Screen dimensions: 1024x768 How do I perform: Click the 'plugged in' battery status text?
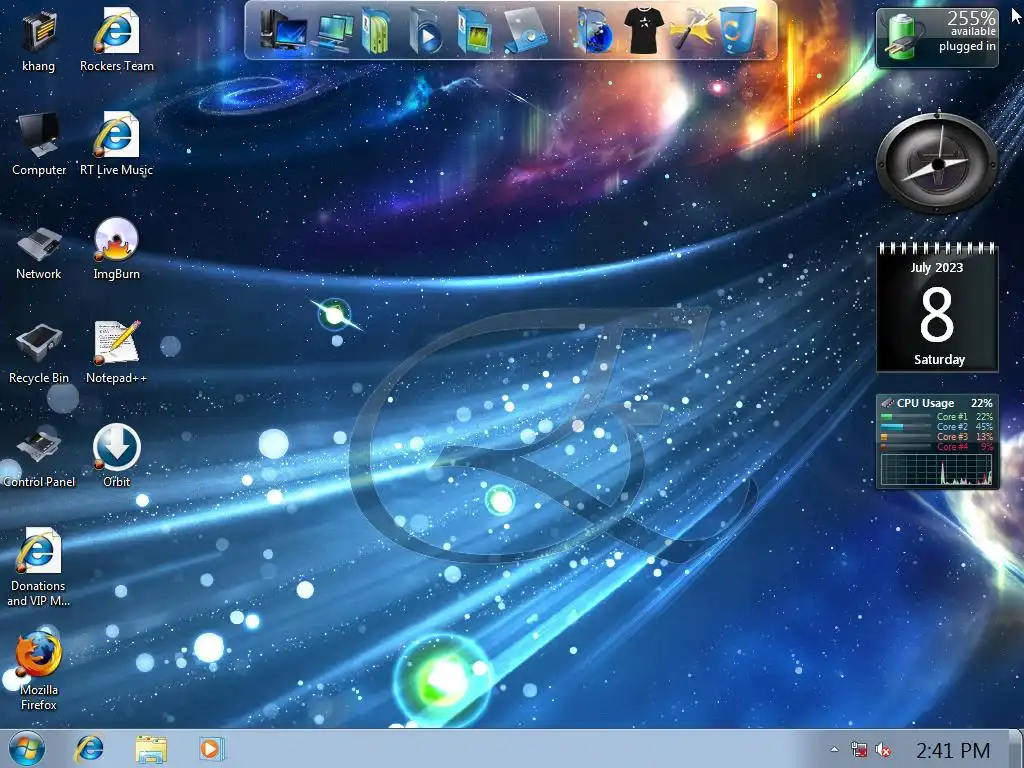tap(967, 46)
